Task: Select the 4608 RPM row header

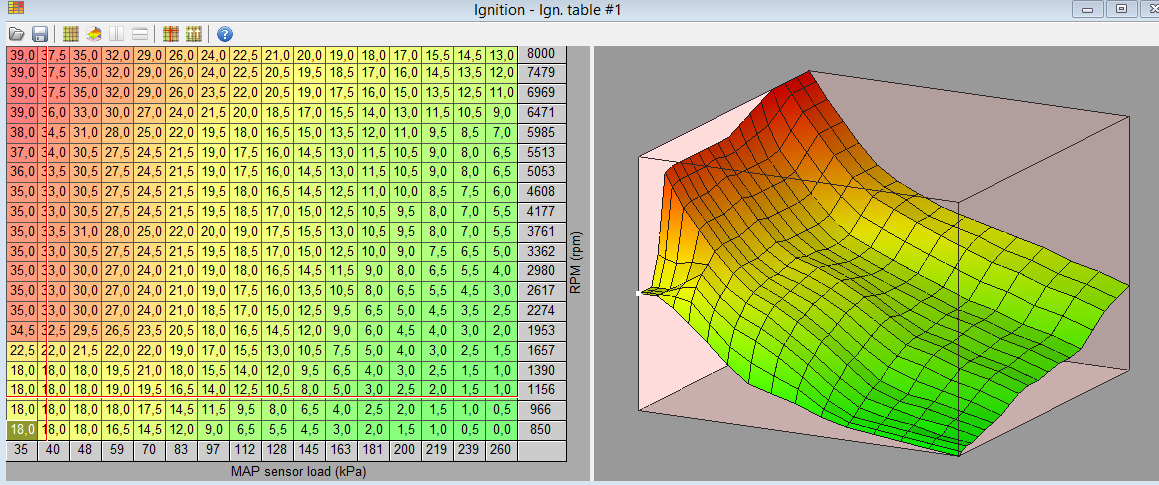Action: (543, 190)
